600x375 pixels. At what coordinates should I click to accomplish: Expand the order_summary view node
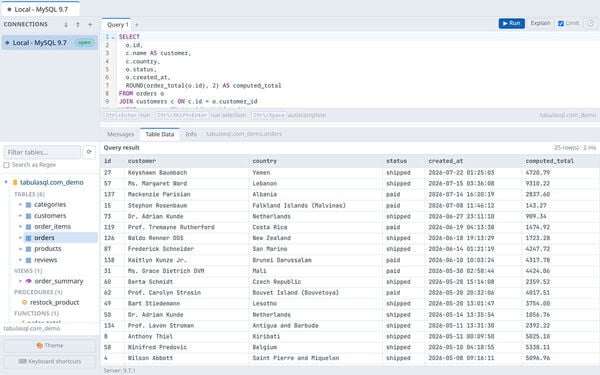pyautogui.click(x=20, y=281)
